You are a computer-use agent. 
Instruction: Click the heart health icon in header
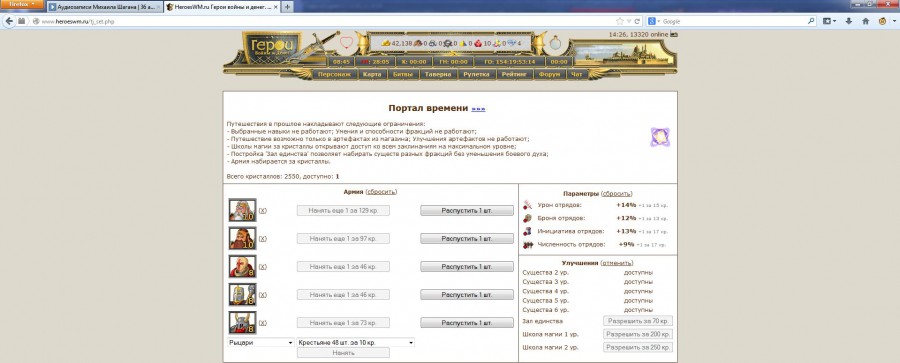(x=346, y=43)
